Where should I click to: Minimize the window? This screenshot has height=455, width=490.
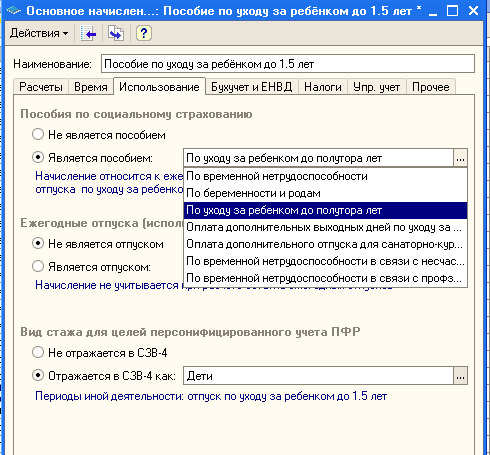[433, 11]
